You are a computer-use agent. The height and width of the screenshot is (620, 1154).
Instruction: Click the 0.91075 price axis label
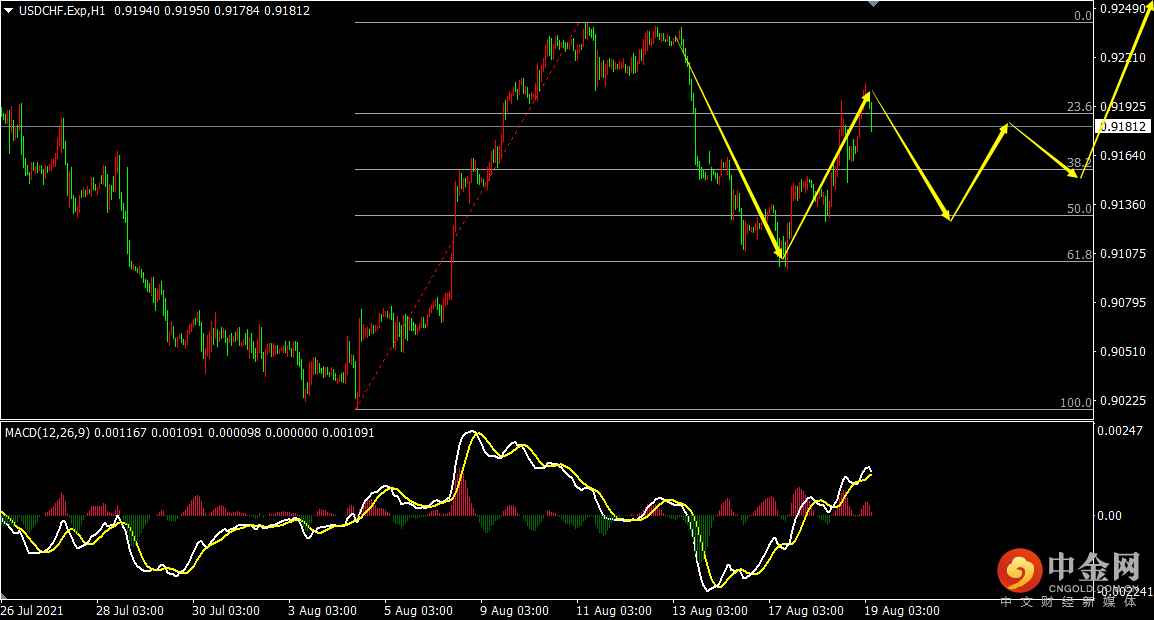1123,254
